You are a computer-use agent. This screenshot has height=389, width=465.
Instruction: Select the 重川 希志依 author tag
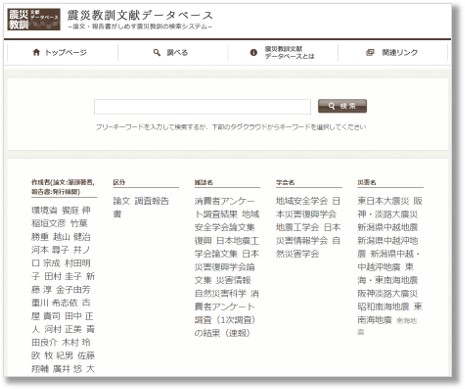coord(55,303)
